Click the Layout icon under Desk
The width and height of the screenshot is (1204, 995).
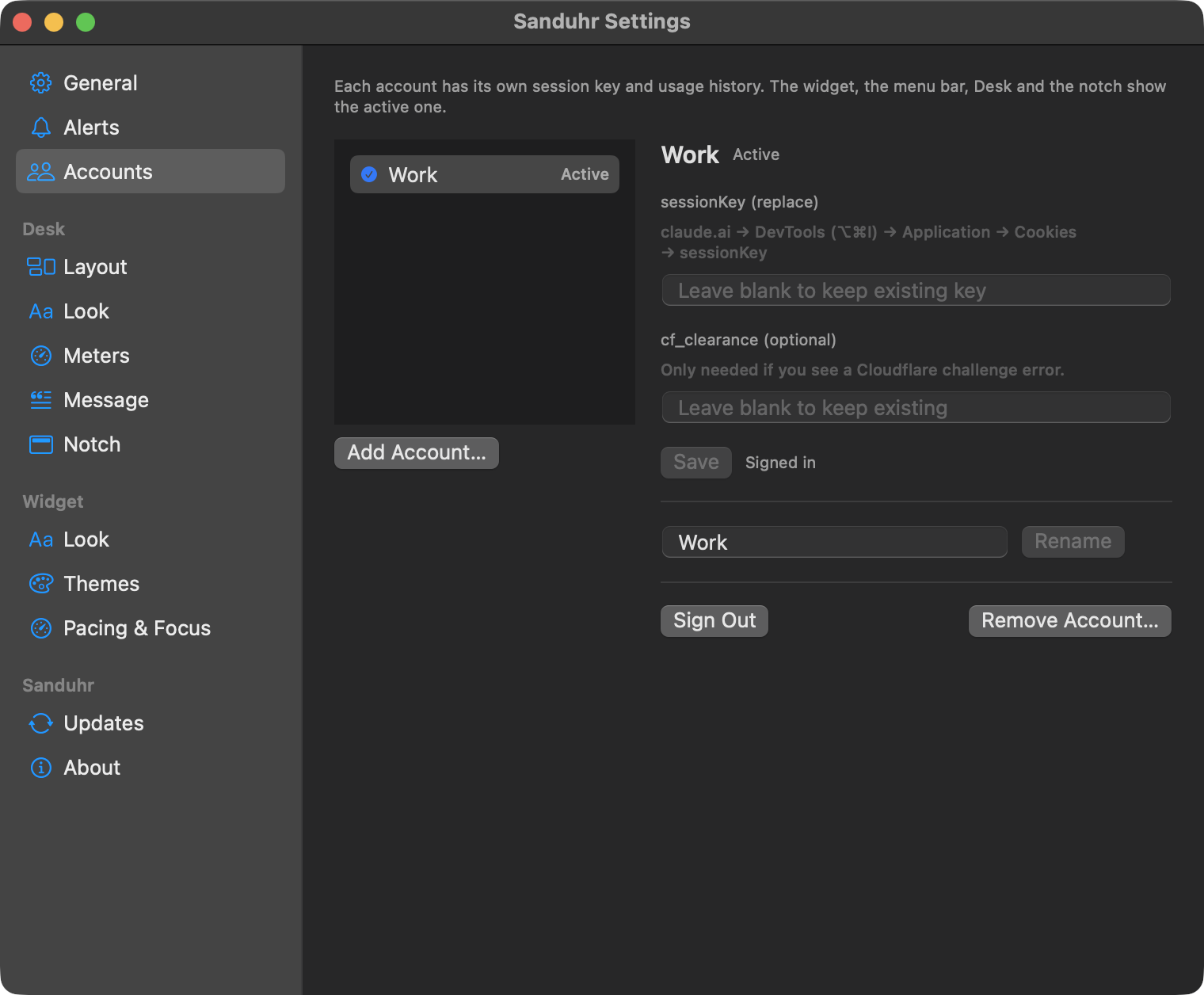(41, 267)
